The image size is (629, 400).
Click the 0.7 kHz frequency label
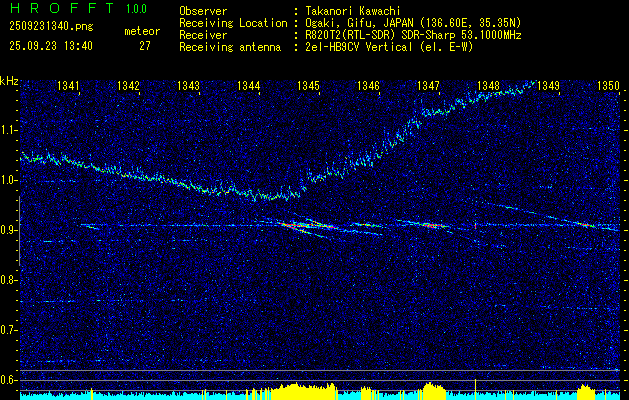pos(9,330)
